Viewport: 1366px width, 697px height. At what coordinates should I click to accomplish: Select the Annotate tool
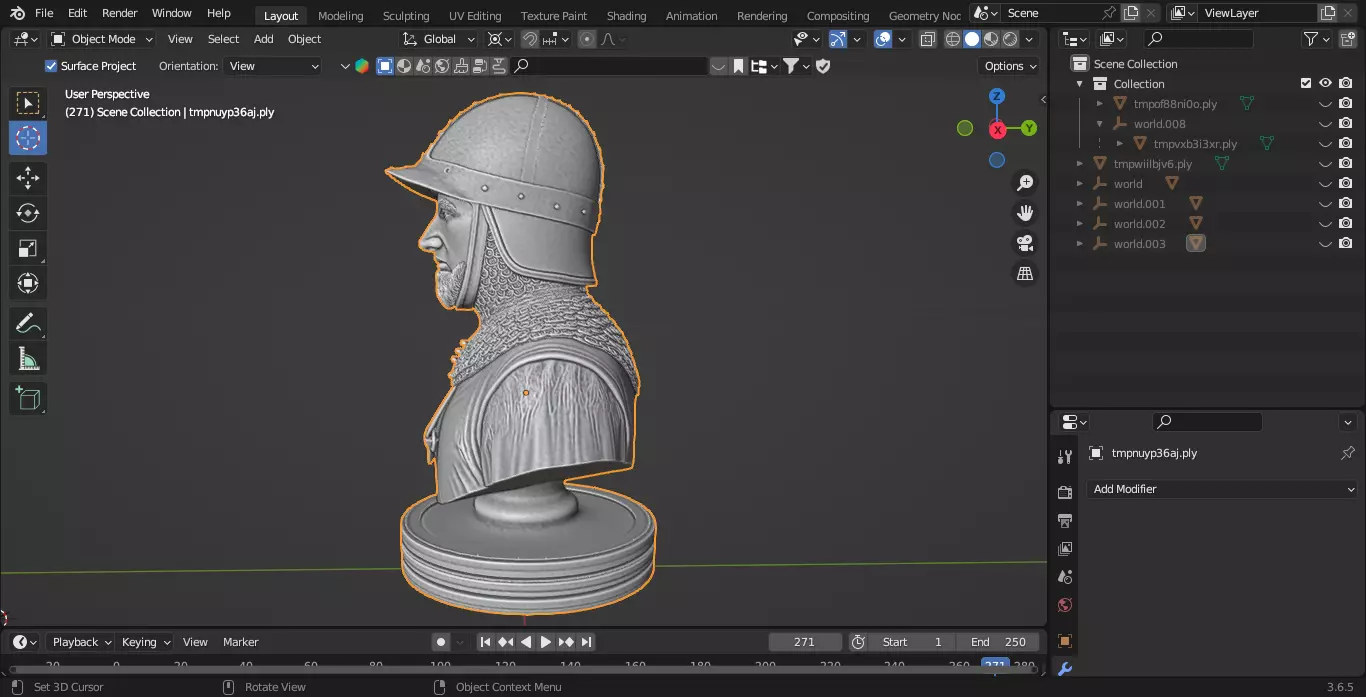coord(28,323)
